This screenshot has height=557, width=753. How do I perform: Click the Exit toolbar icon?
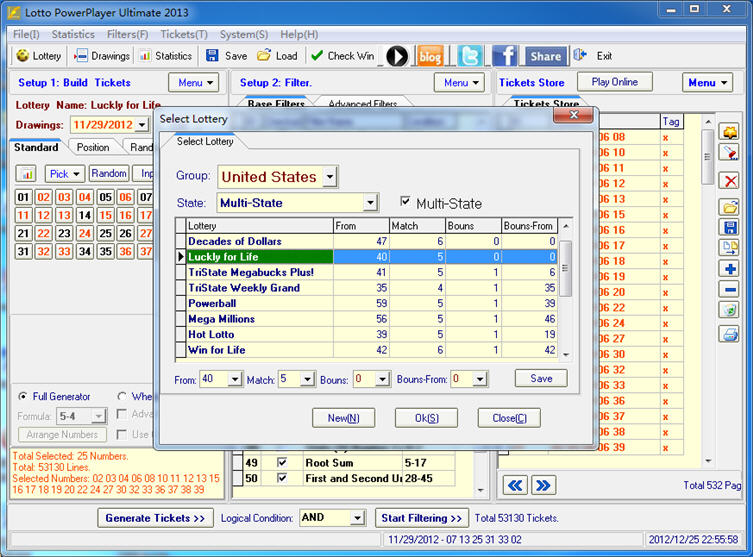point(580,55)
